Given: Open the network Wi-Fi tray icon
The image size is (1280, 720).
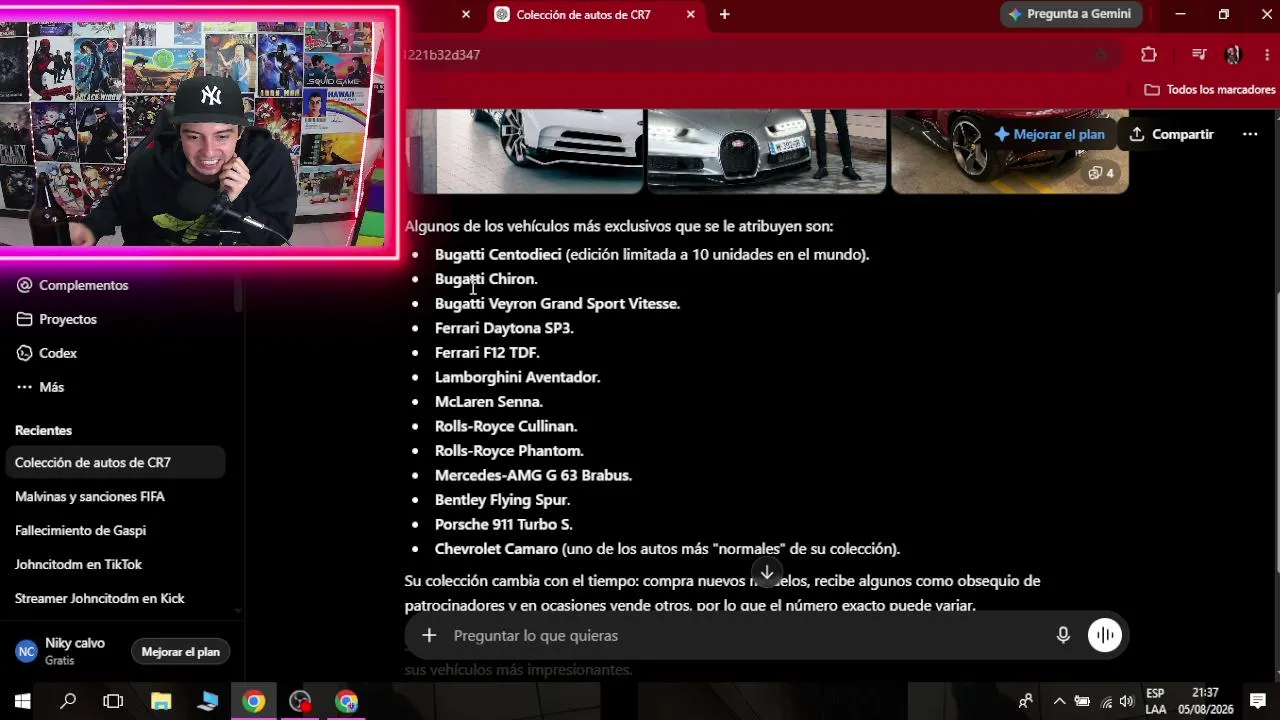Looking at the screenshot, I should point(1105,701).
